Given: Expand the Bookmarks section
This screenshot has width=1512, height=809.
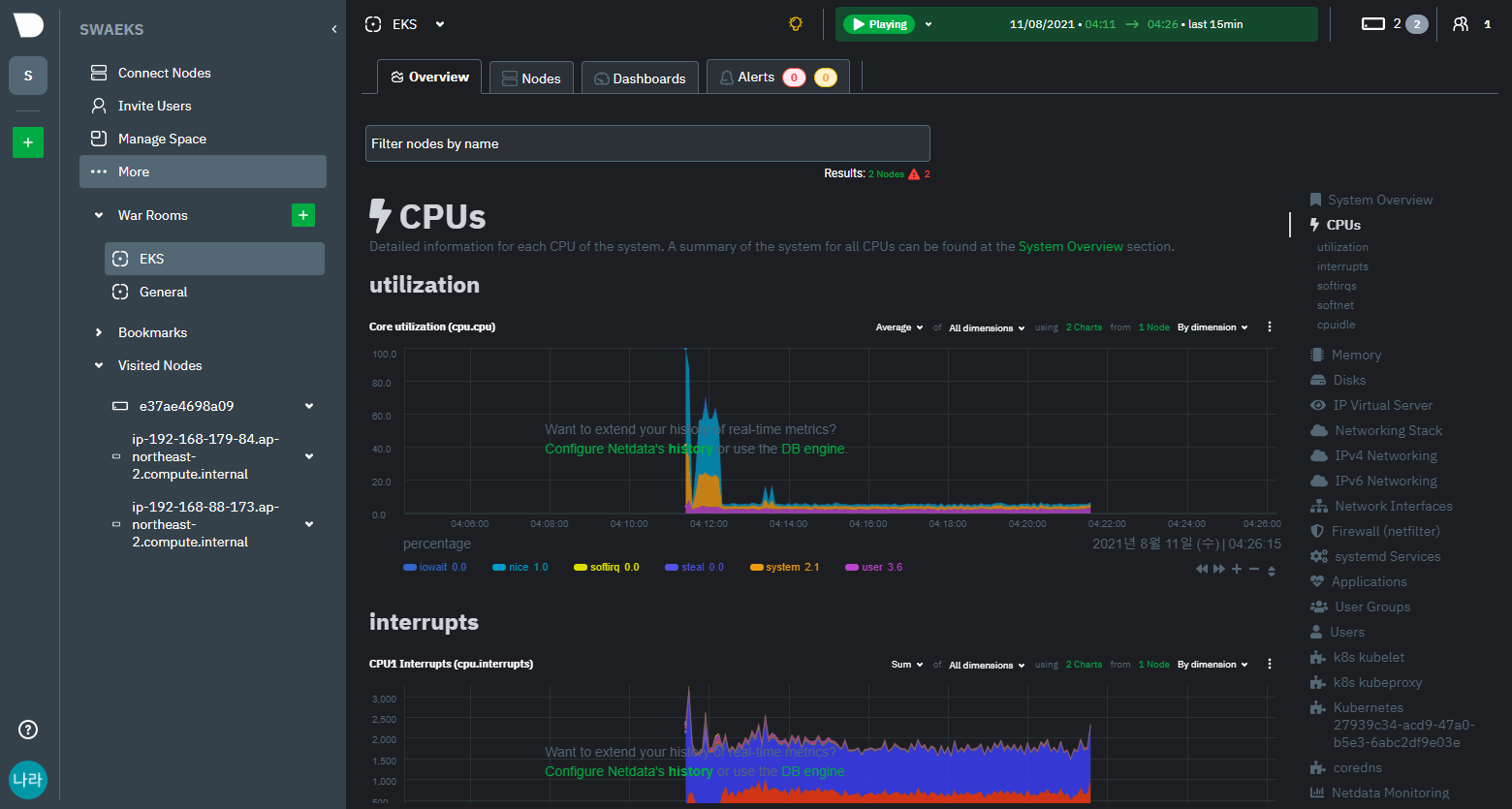Looking at the screenshot, I should pos(99,332).
